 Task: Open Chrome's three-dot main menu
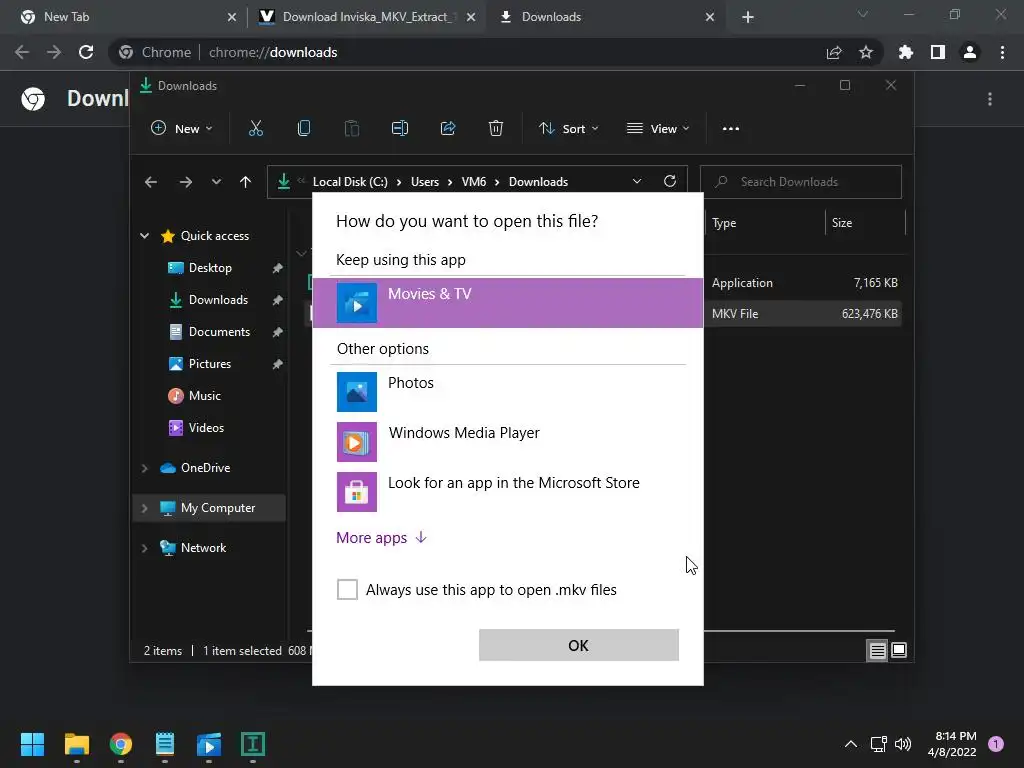(x=1002, y=52)
